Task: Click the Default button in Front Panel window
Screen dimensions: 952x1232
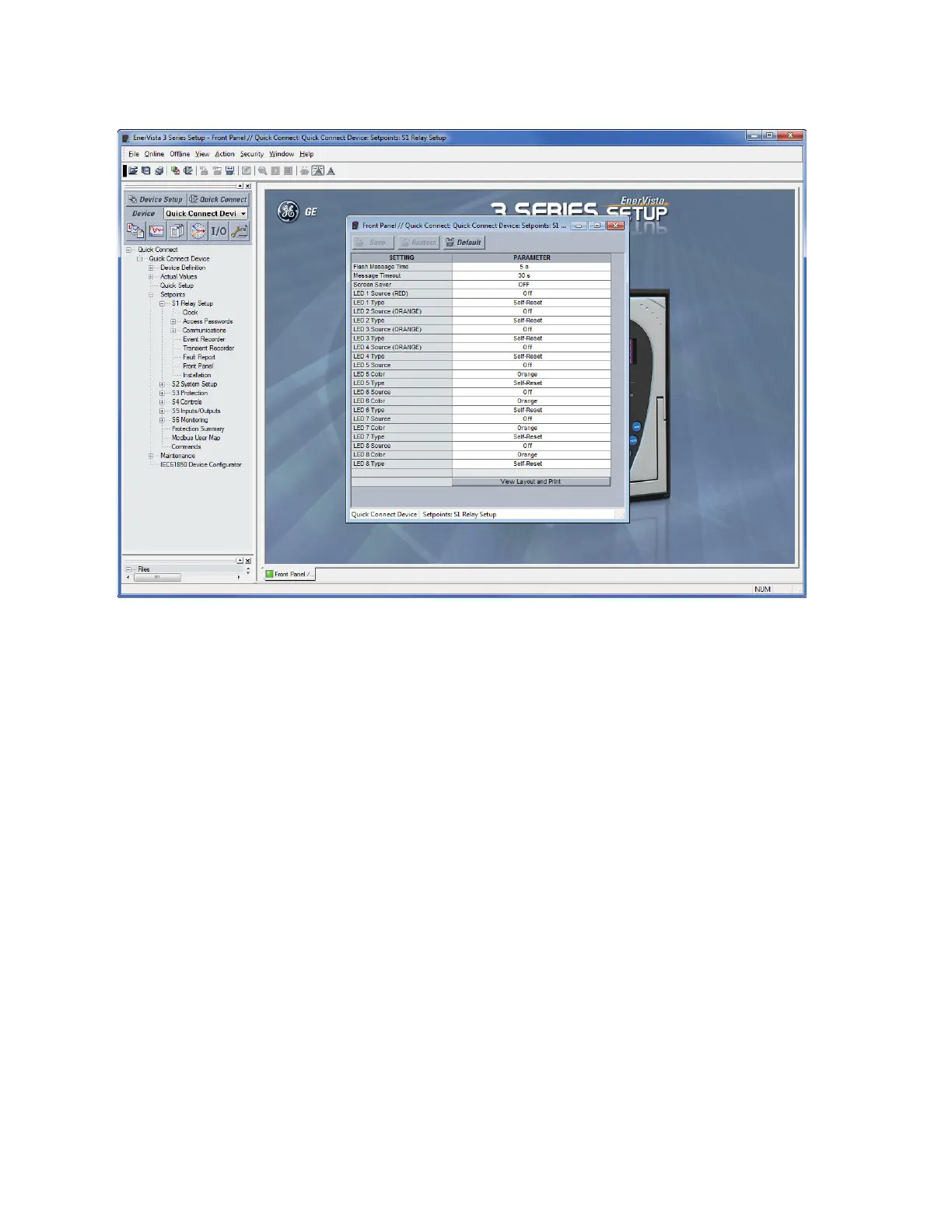Action: [x=464, y=243]
